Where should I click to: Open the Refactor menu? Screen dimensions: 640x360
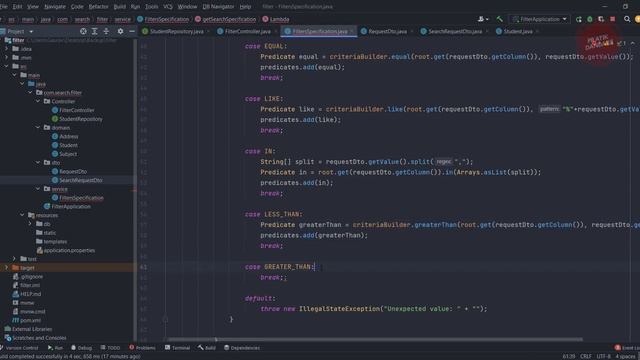click(x=98, y=7)
